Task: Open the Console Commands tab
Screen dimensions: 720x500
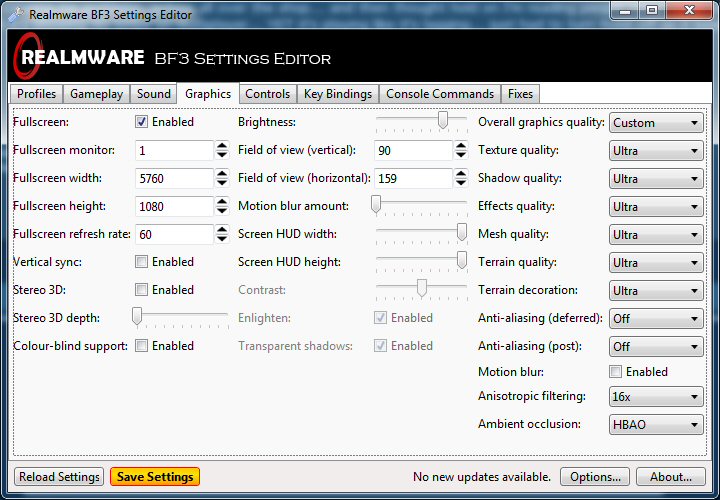Action: coord(440,94)
